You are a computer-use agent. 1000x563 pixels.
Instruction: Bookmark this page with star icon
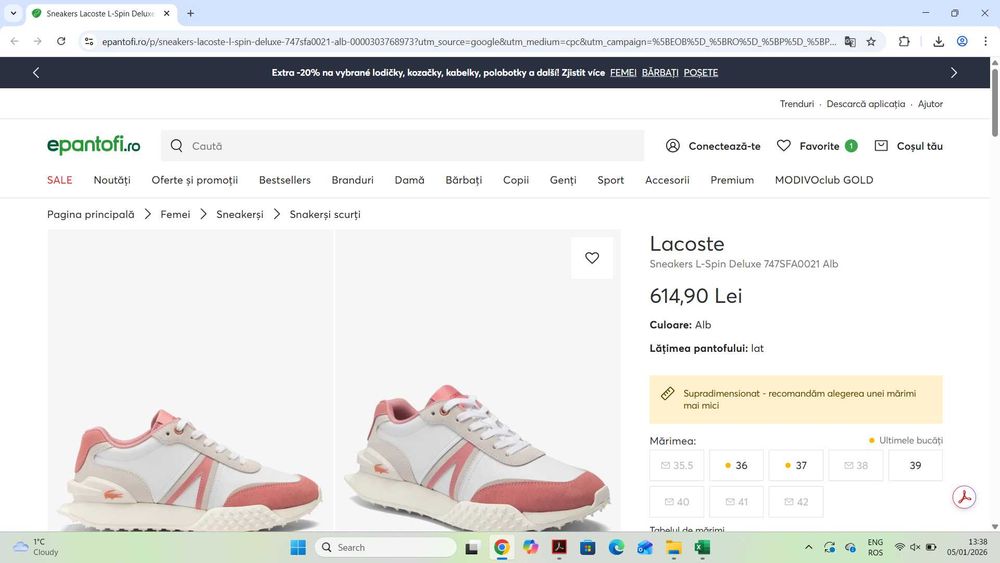pos(871,41)
